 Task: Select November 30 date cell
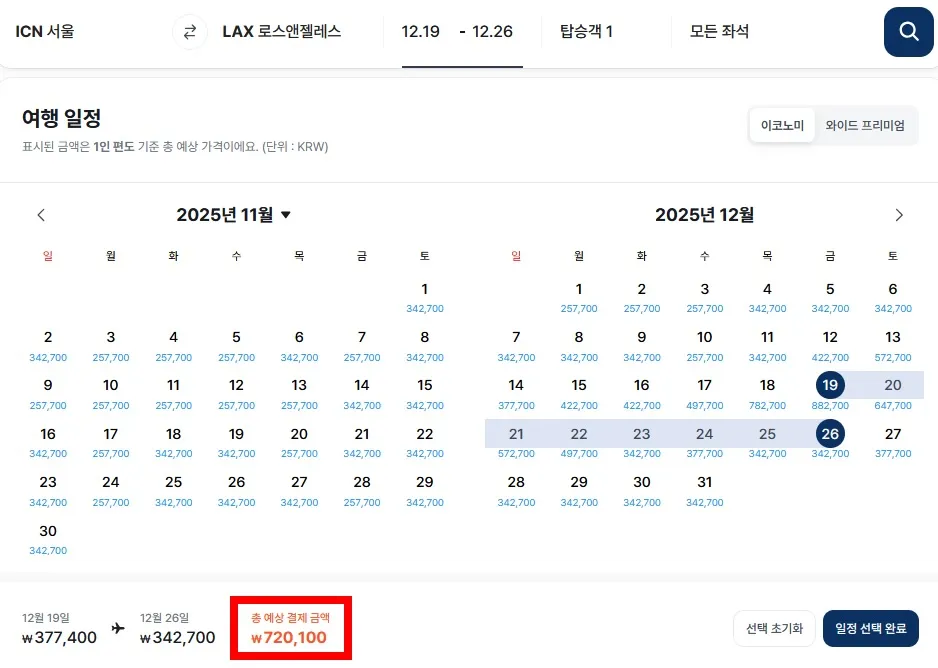48,538
